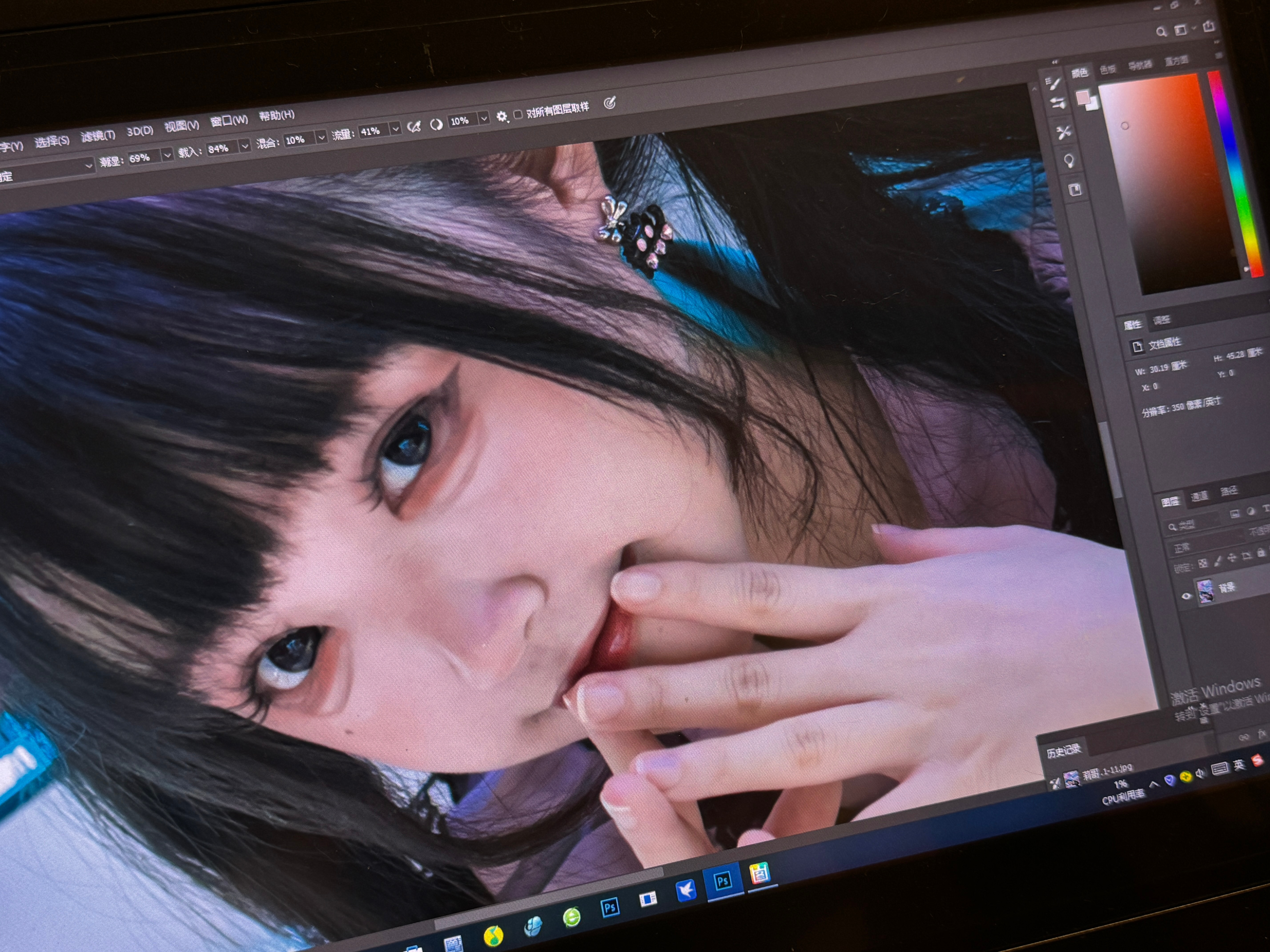This screenshot has width=1270, height=952.
Task: Switch to the 通道 tab
Action: click(x=1199, y=496)
